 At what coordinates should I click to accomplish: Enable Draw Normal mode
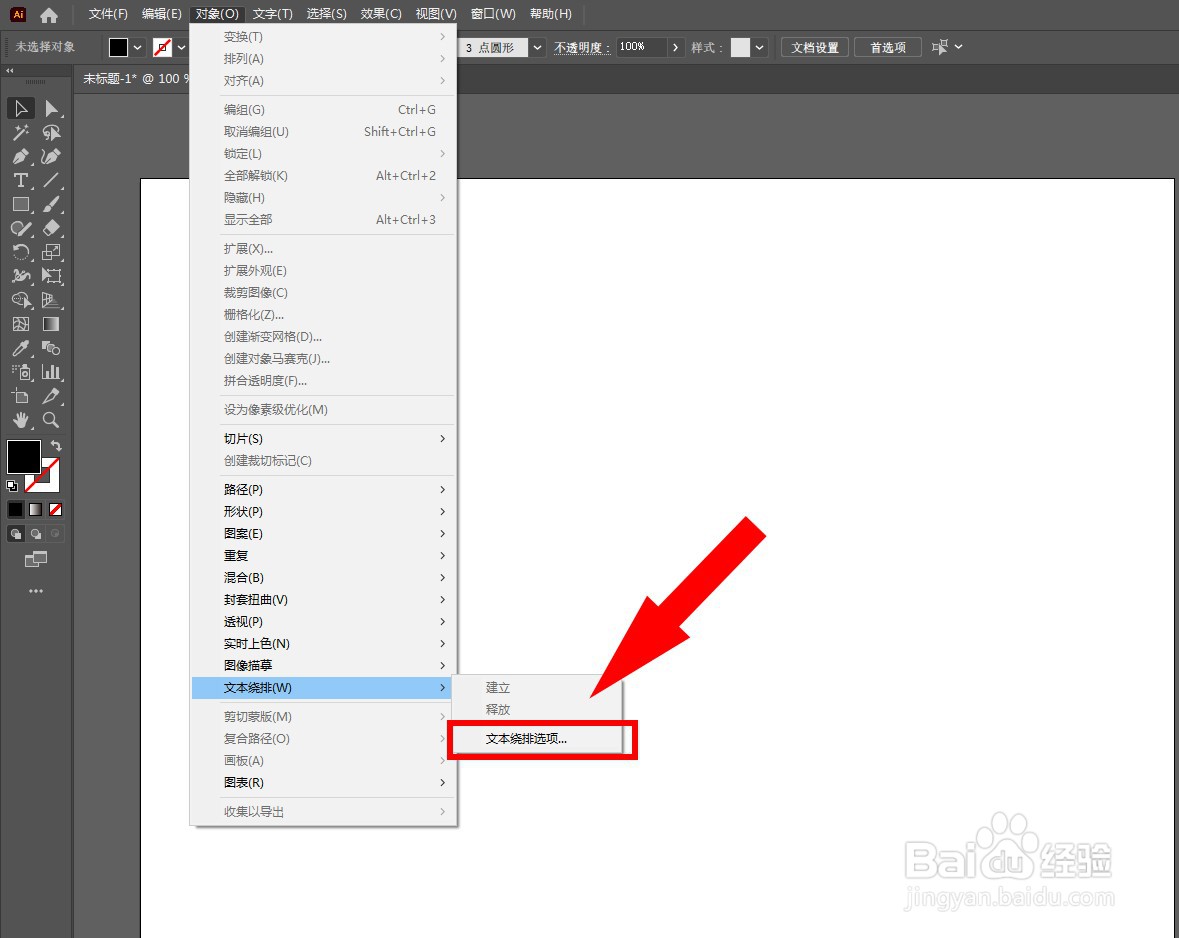16,533
